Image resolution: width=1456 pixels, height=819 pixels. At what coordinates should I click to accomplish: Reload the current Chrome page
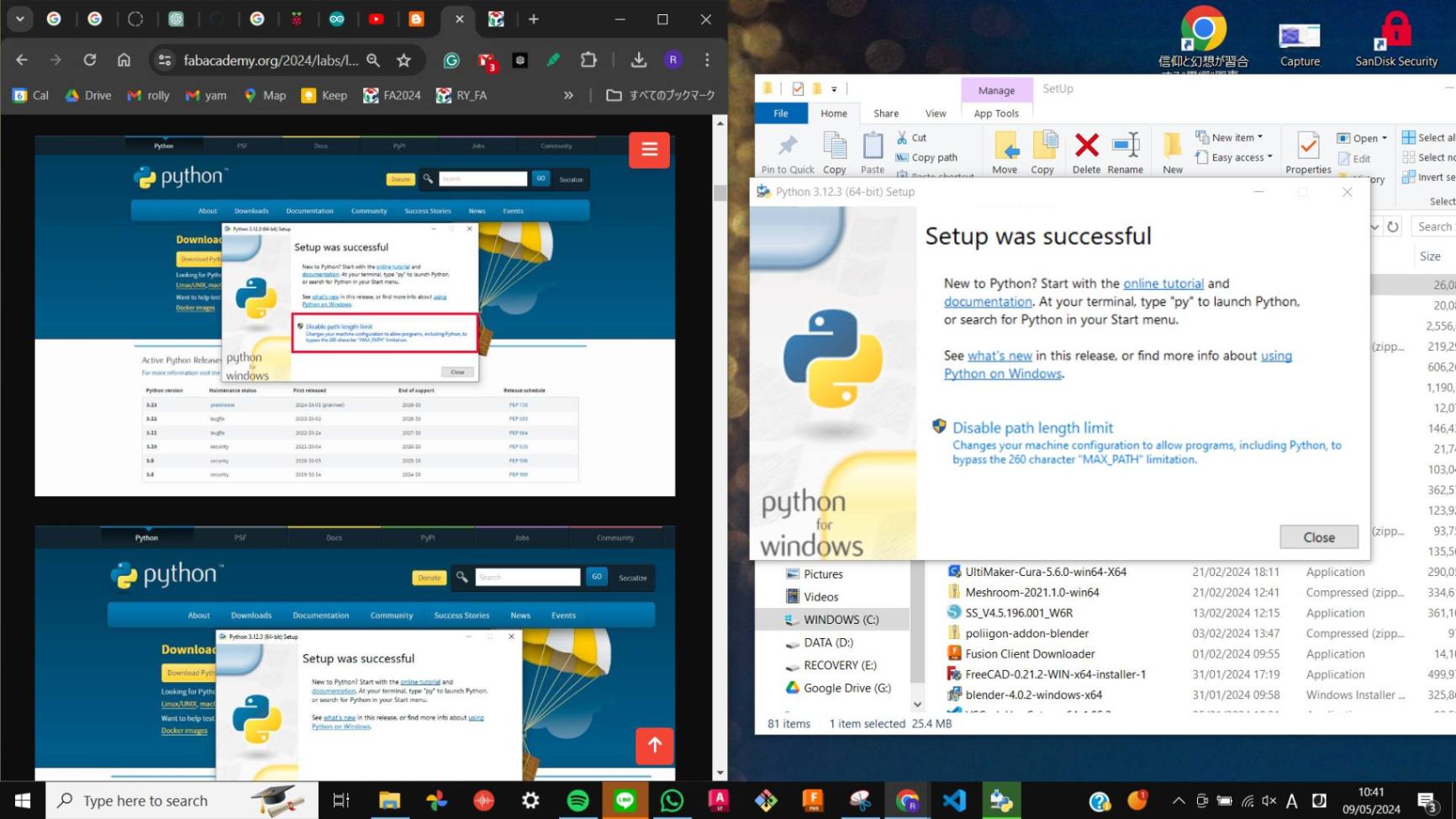(89, 60)
